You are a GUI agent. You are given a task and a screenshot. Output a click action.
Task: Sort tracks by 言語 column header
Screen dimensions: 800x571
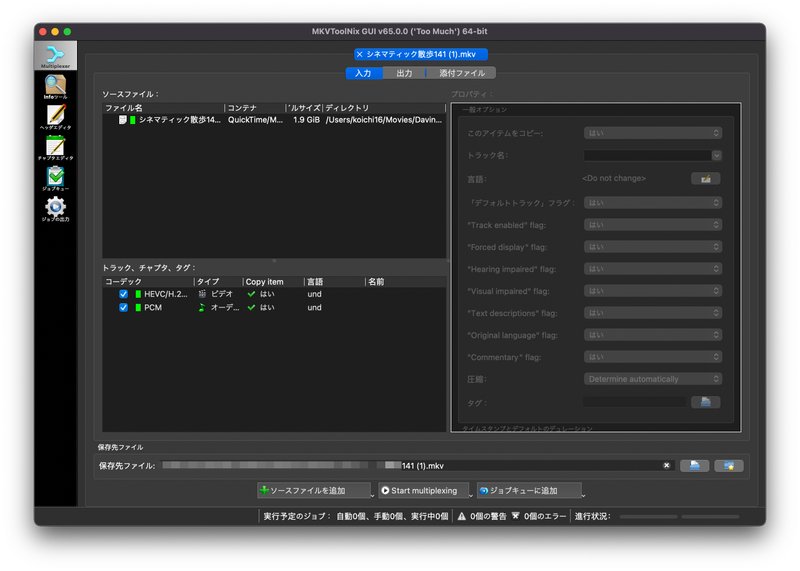point(335,282)
